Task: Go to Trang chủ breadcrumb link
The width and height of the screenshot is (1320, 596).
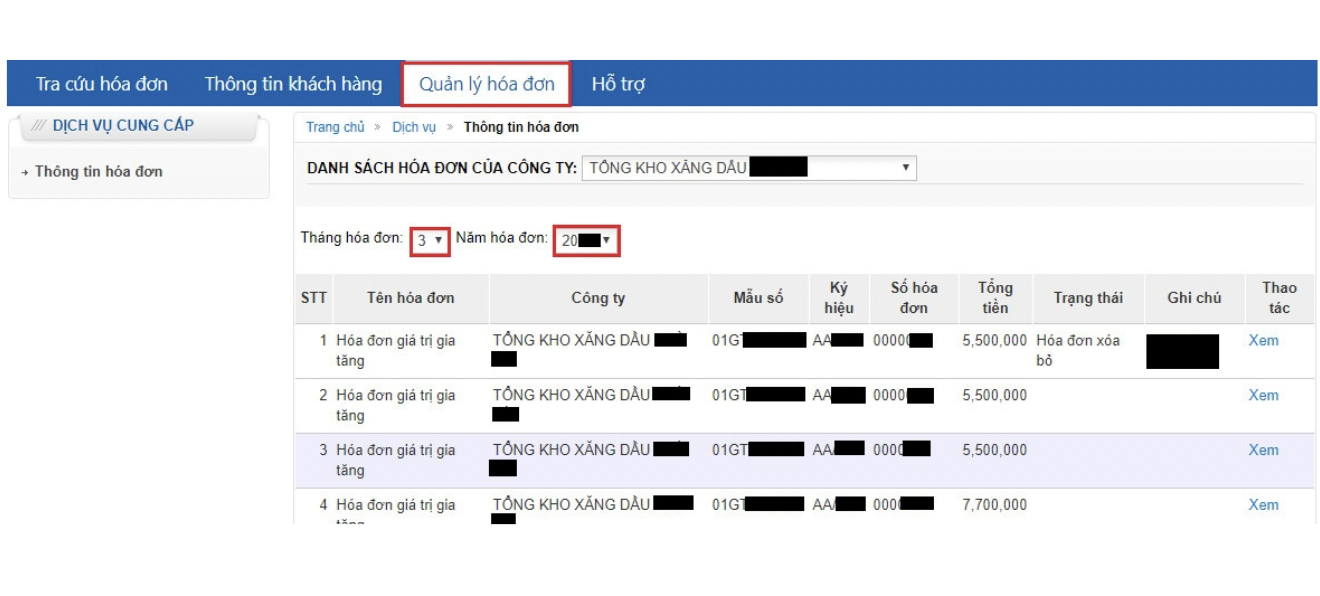Action: click(x=335, y=127)
